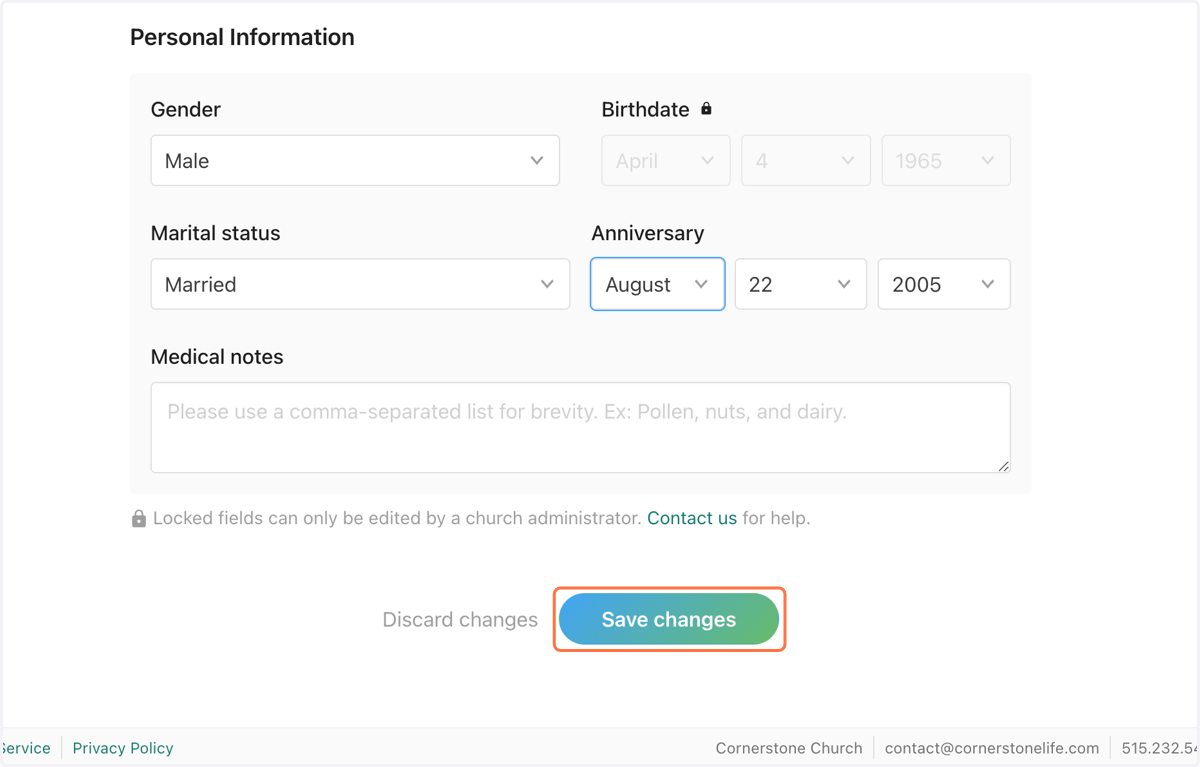Click the Personal Information heading

[242, 37]
